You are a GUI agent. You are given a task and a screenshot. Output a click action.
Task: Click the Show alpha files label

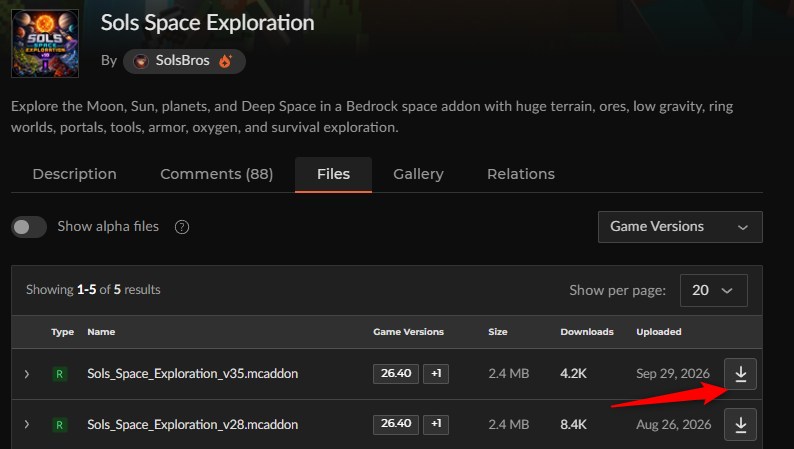pyautogui.click(x=108, y=226)
